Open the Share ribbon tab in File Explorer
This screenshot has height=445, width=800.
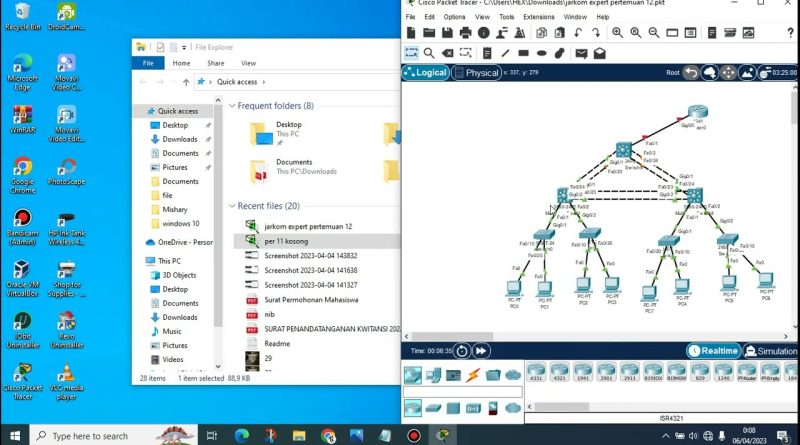tap(216, 63)
